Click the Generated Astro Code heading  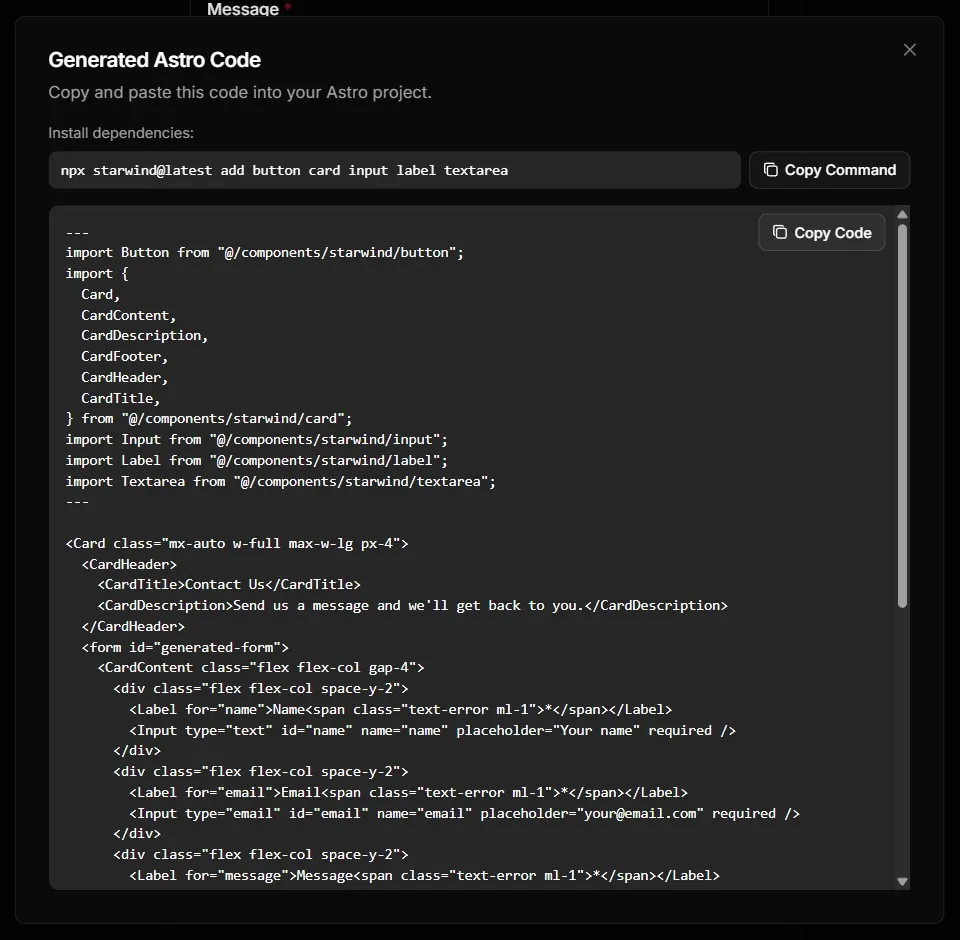(154, 60)
